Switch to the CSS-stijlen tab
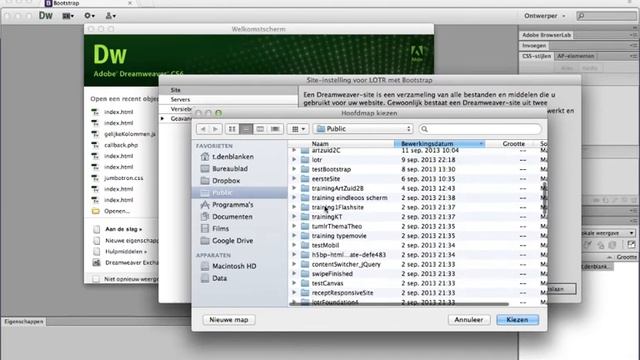The height and width of the screenshot is (360, 640). [536, 56]
